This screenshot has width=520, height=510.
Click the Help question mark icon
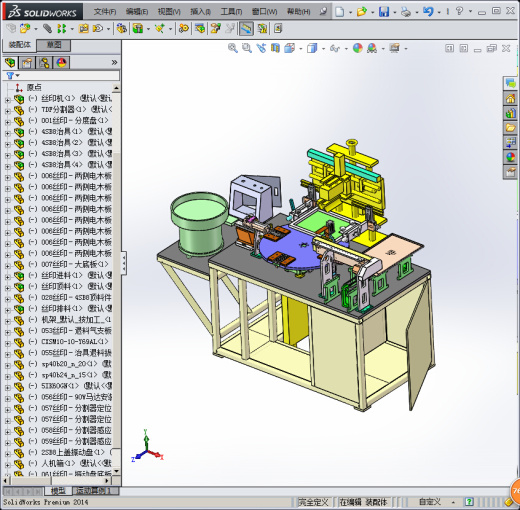click(x=459, y=11)
